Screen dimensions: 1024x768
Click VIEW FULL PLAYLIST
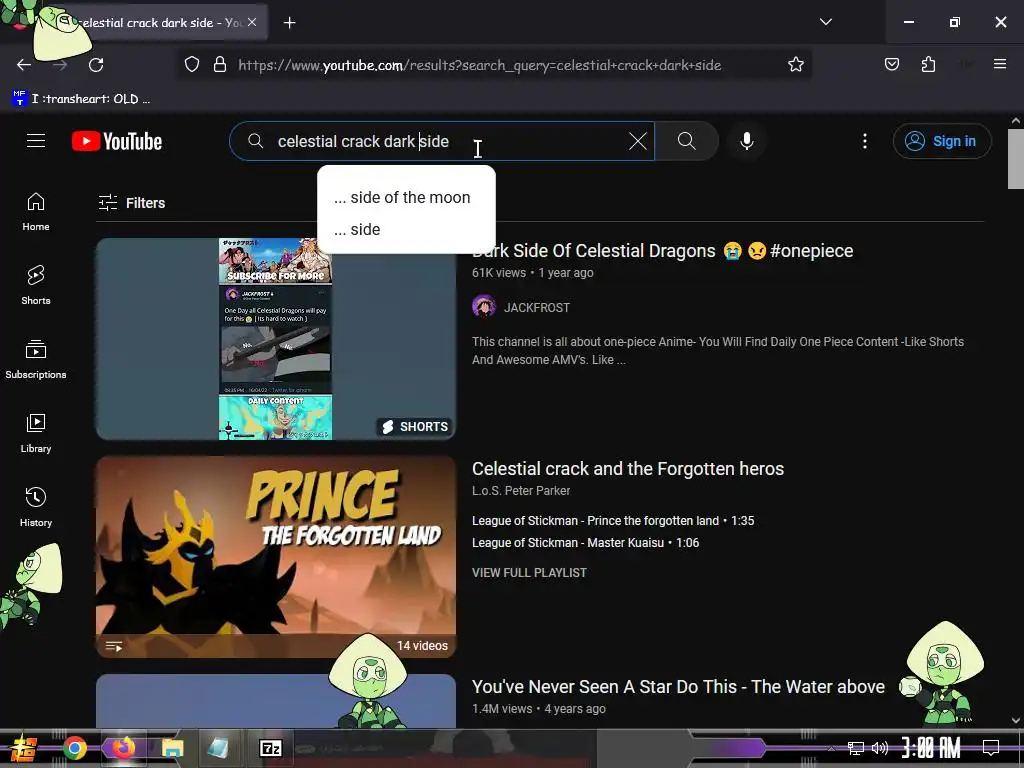530,573
